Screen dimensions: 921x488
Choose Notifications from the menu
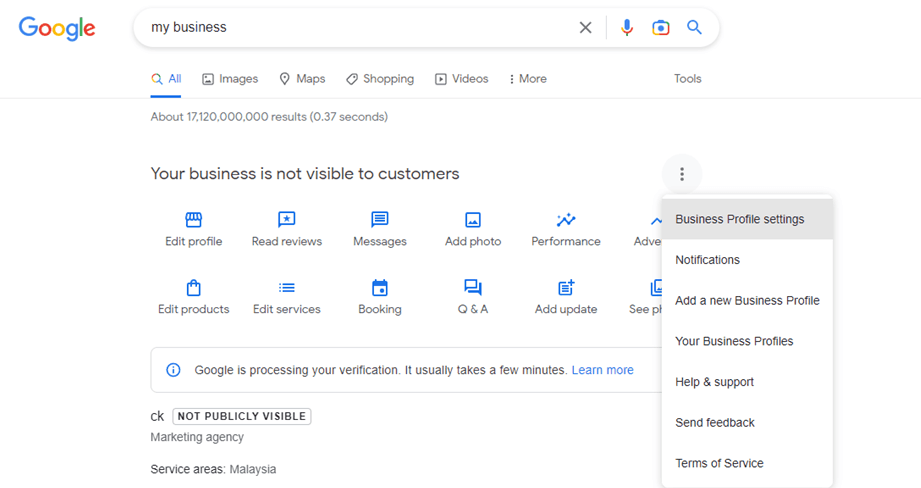tap(747, 260)
